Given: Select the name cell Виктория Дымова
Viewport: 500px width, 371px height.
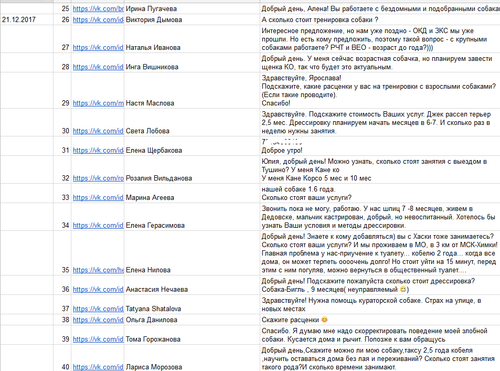Looking at the screenshot, I should (192, 19).
